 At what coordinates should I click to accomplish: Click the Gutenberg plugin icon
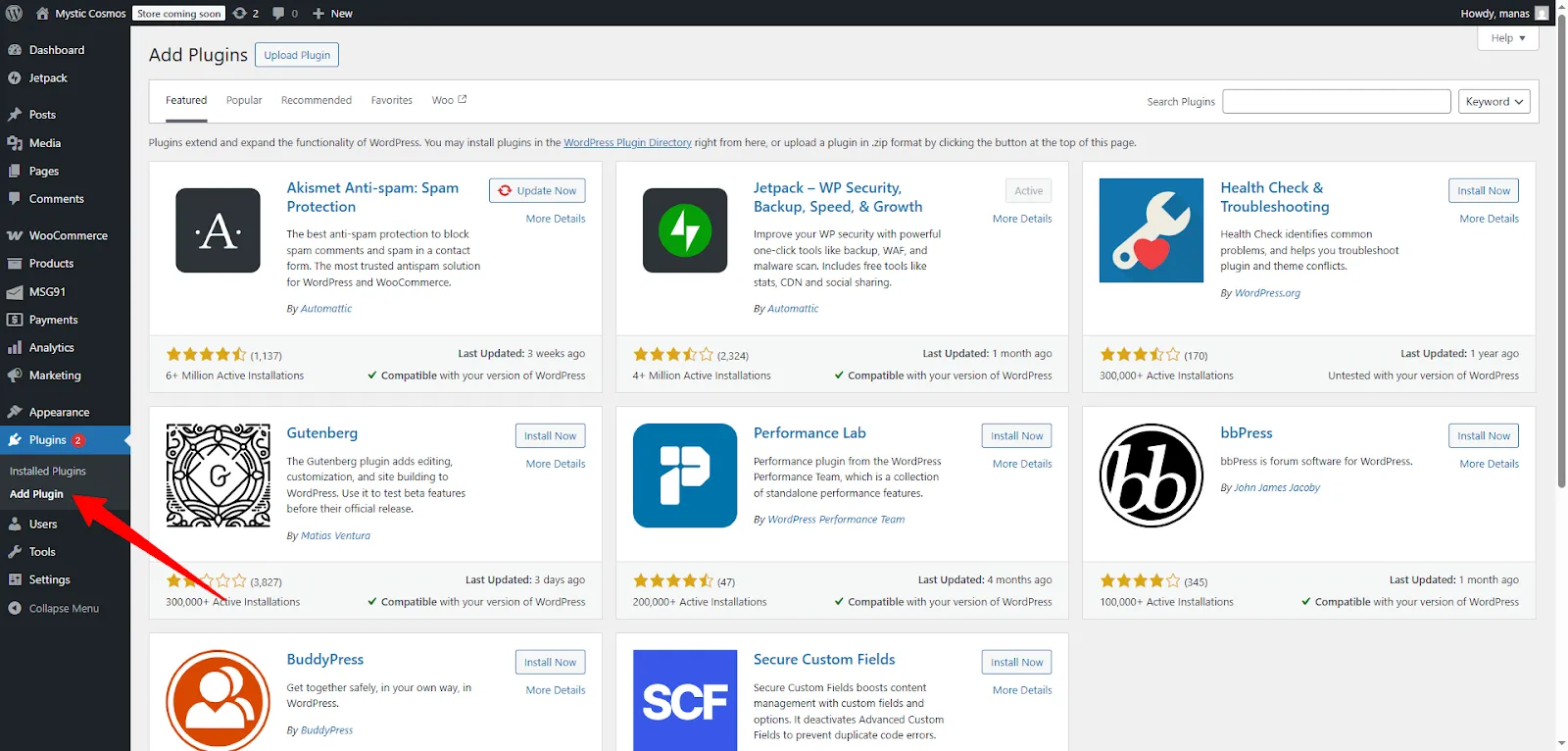tap(219, 476)
